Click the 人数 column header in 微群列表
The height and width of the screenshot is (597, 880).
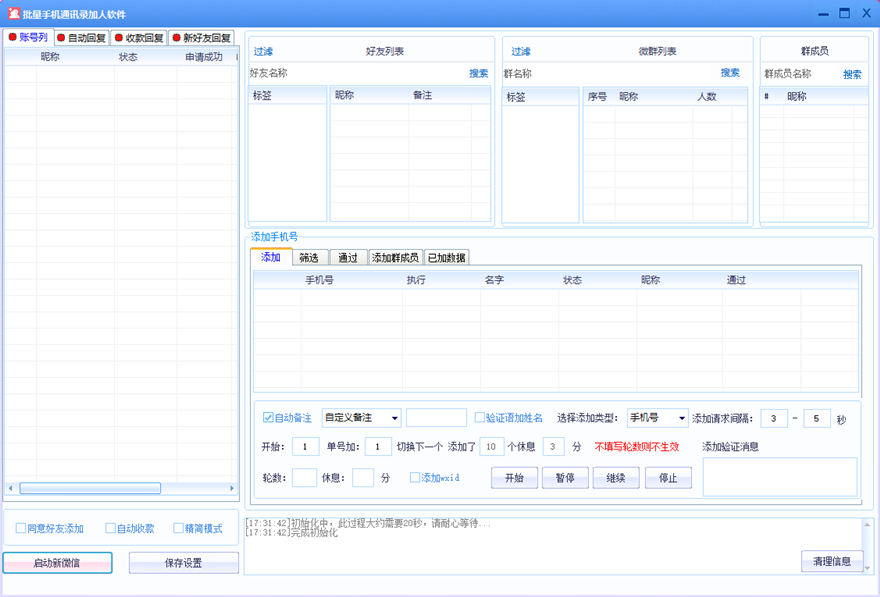coord(707,97)
